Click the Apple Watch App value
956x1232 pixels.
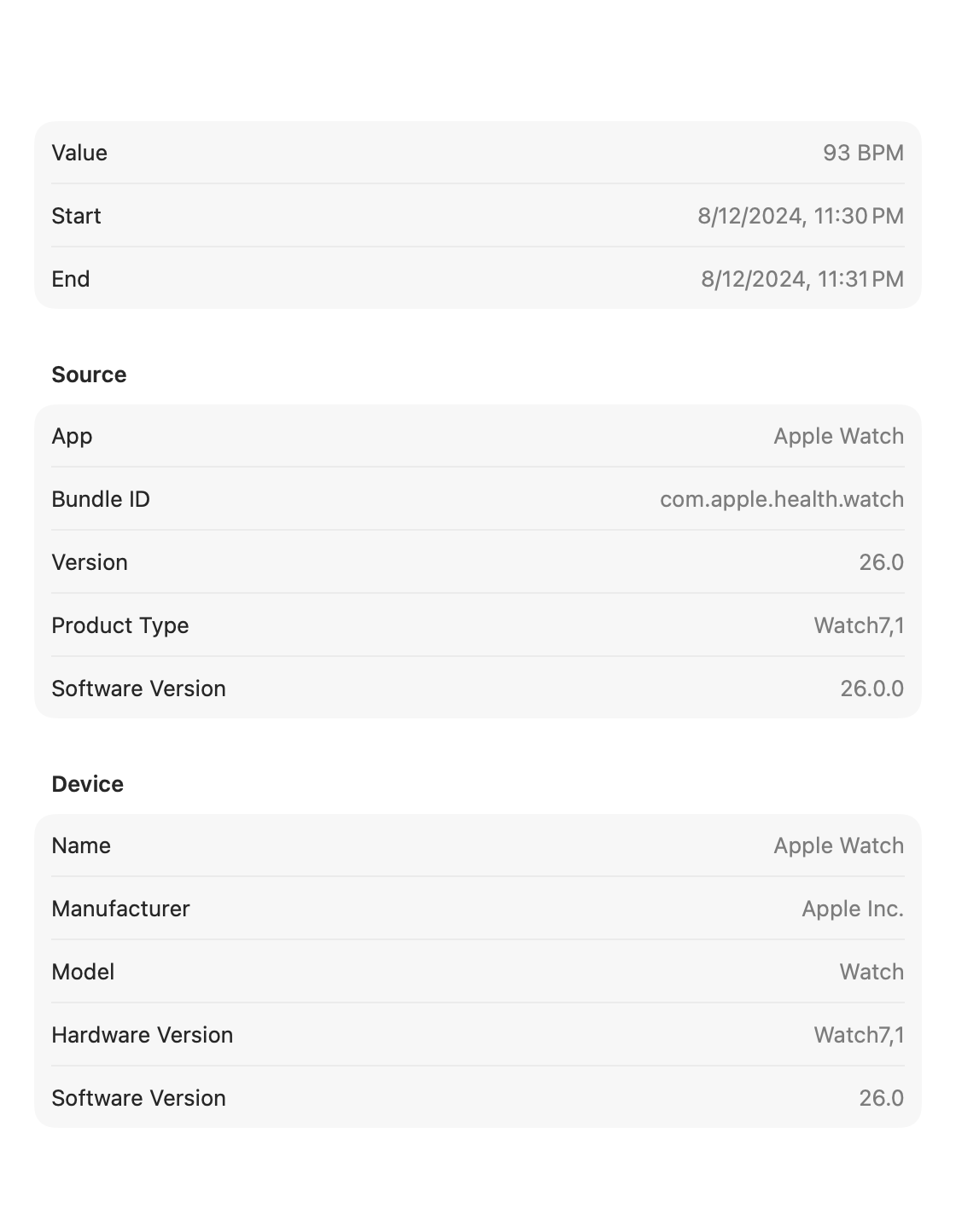point(838,436)
